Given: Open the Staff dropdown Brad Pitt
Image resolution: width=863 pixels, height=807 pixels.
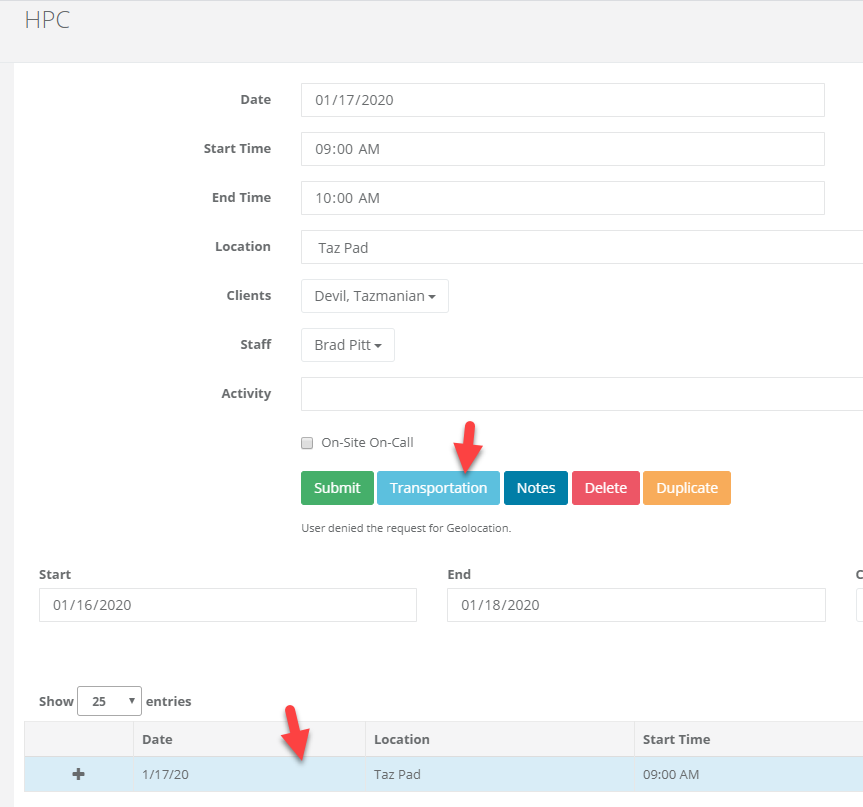Looking at the screenshot, I should 347,345.
